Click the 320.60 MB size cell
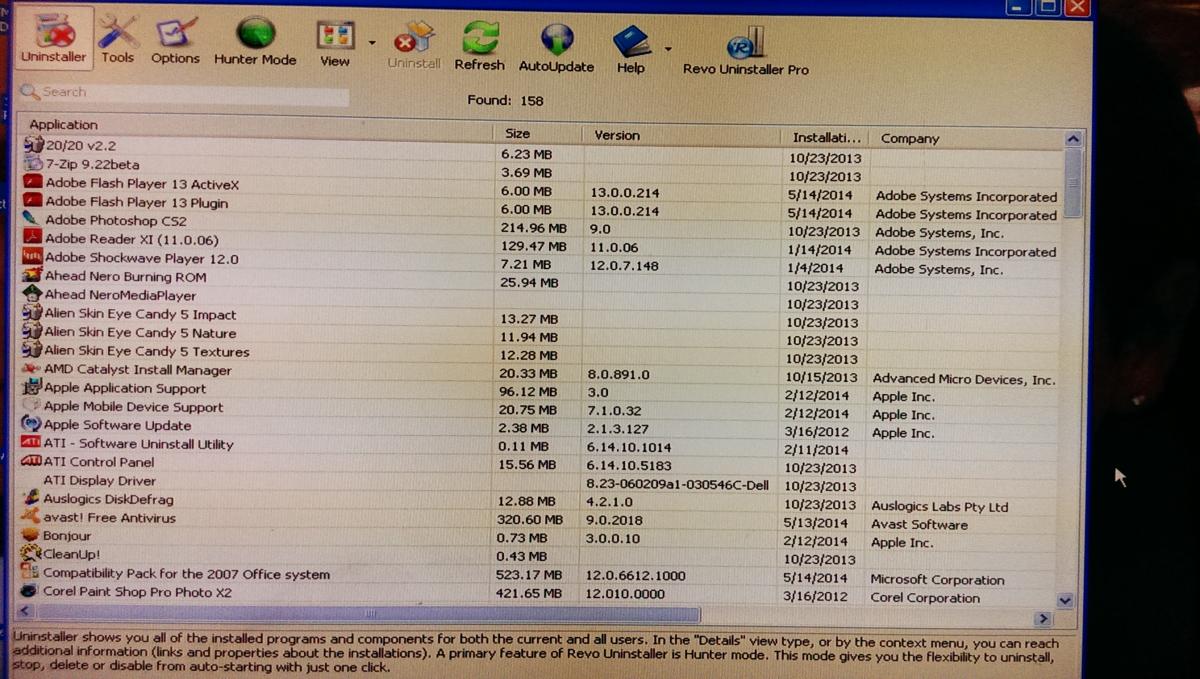The width and height of the screenshot is (1200, 679). pyautogui.click(x=529, y=520)
